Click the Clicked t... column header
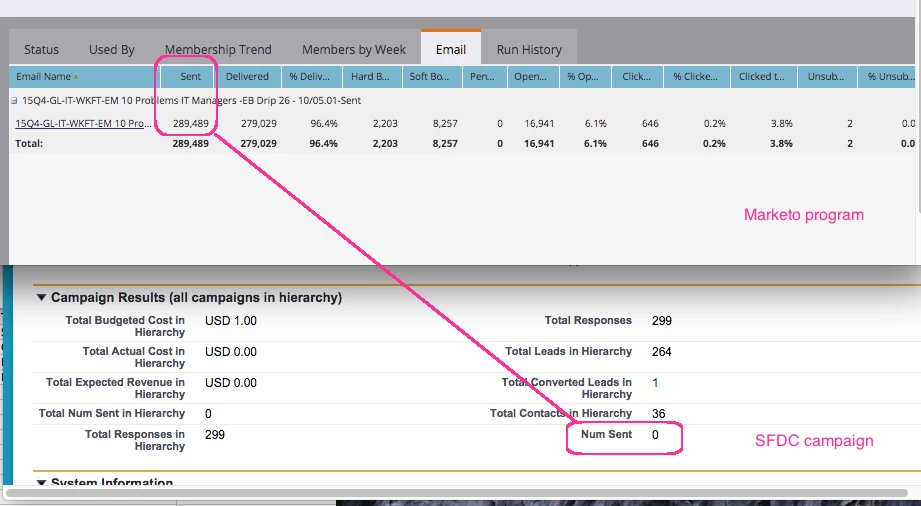Screen dimensions: 921x506 click(x=764, y=76)
